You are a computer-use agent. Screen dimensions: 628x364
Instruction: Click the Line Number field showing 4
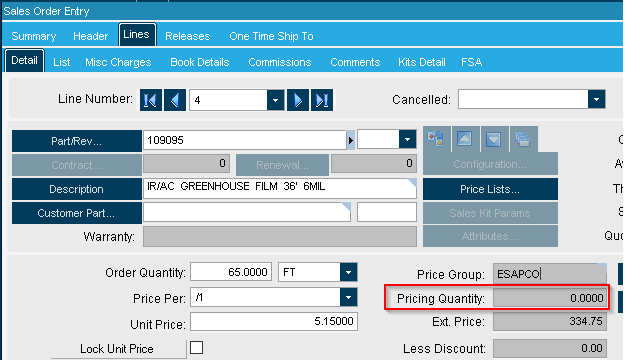point(228,100)
